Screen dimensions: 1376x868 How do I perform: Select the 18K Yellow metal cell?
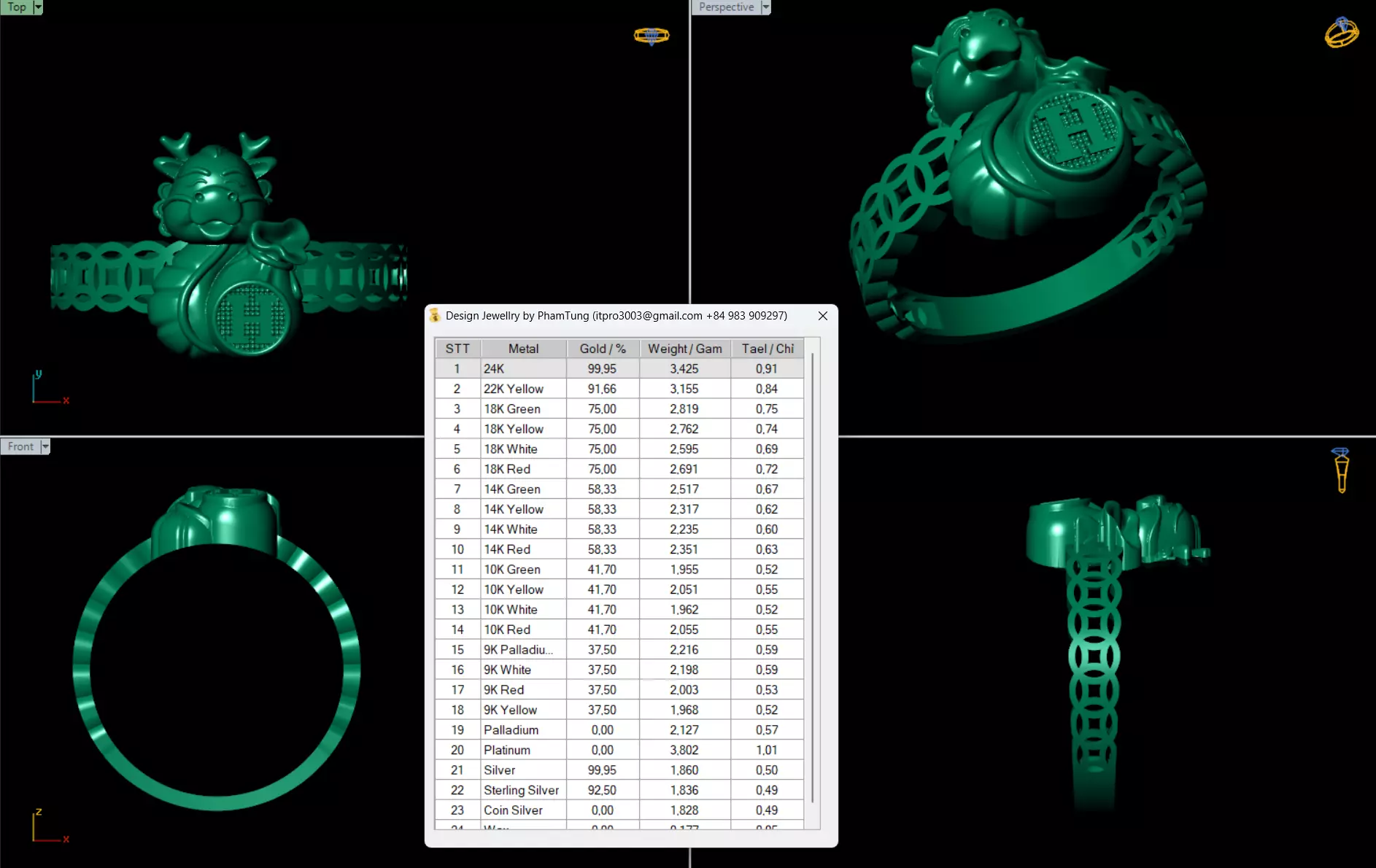click(523, 429)
